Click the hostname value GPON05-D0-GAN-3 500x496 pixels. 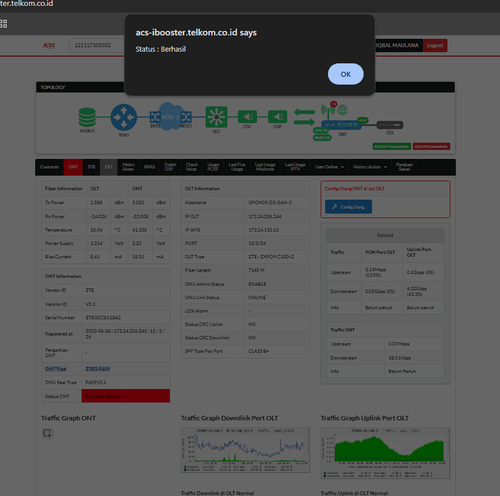[x=270, y=202]
